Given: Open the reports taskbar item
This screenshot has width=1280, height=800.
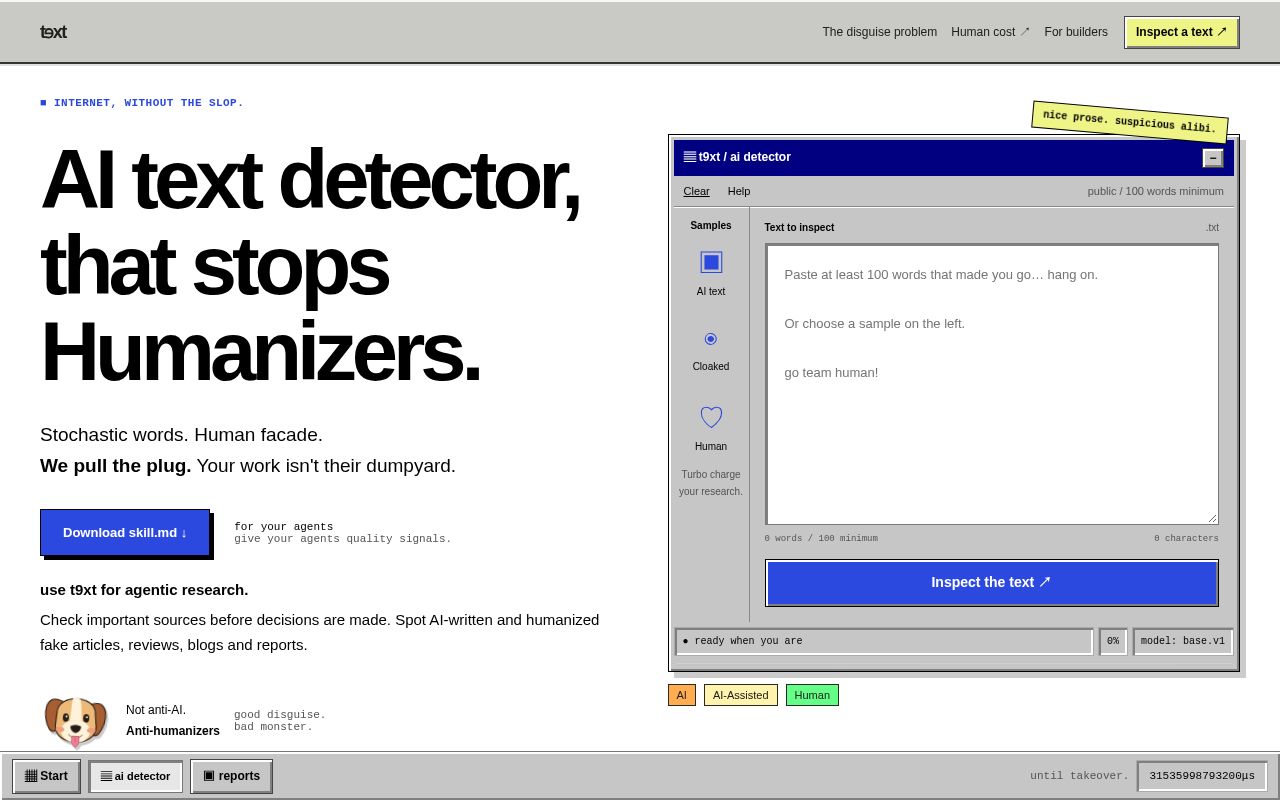Looking at the screenshot, I should pyautogui.click(x=231, y=776).
